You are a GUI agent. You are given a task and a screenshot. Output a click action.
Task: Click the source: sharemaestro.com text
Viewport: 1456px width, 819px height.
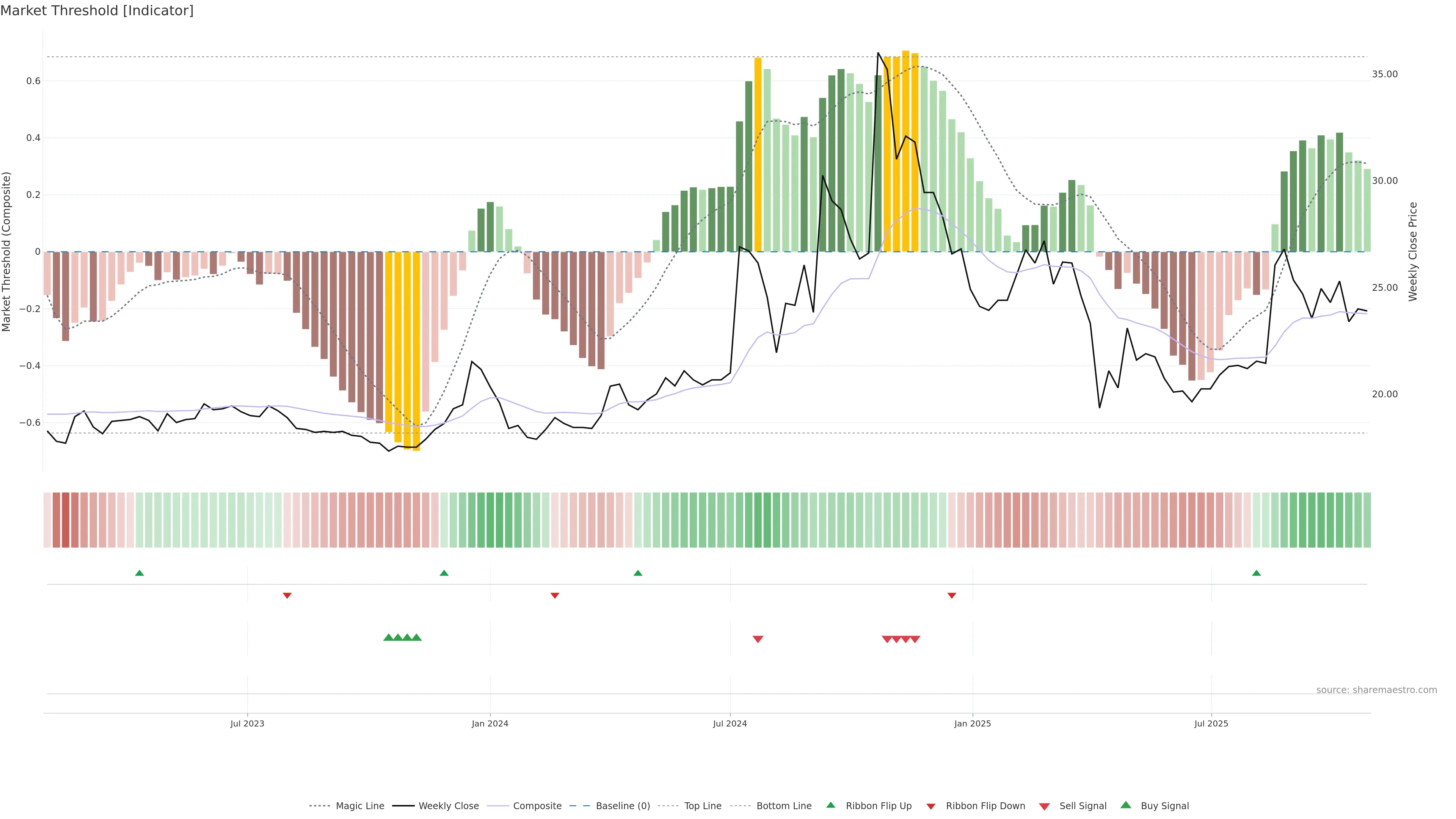click(x=1376, y=690)
